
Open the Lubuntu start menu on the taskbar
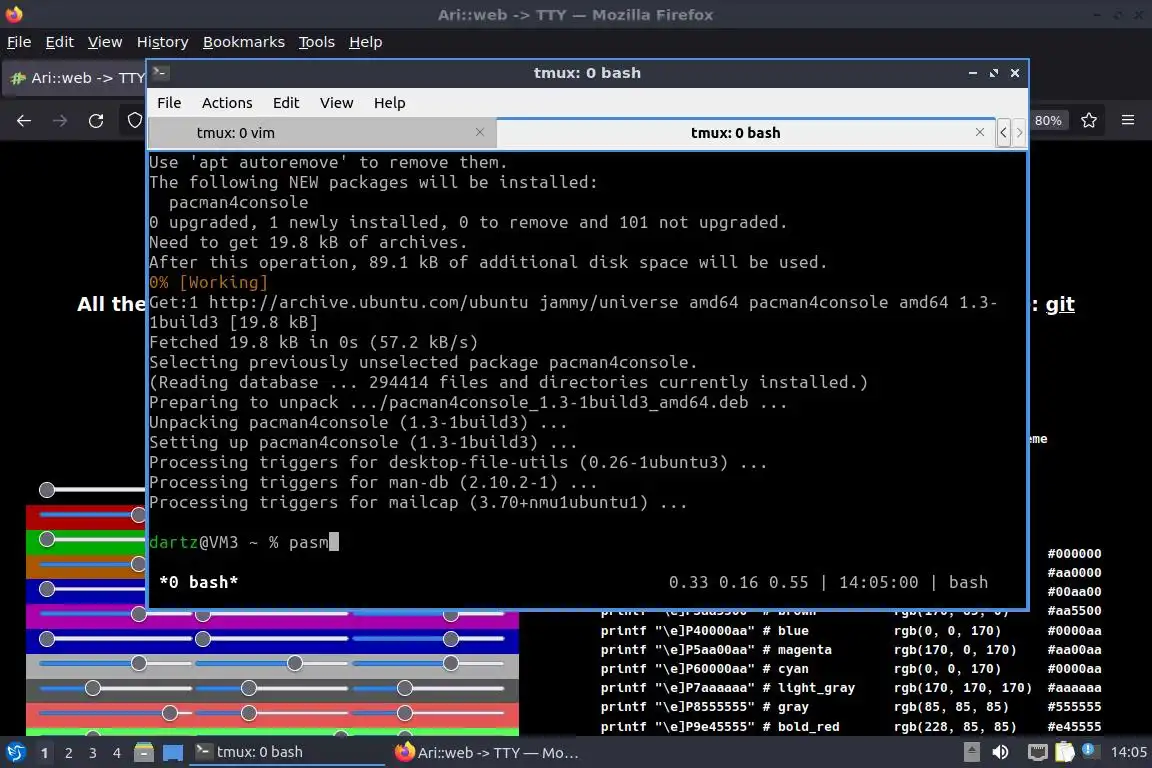15,752
